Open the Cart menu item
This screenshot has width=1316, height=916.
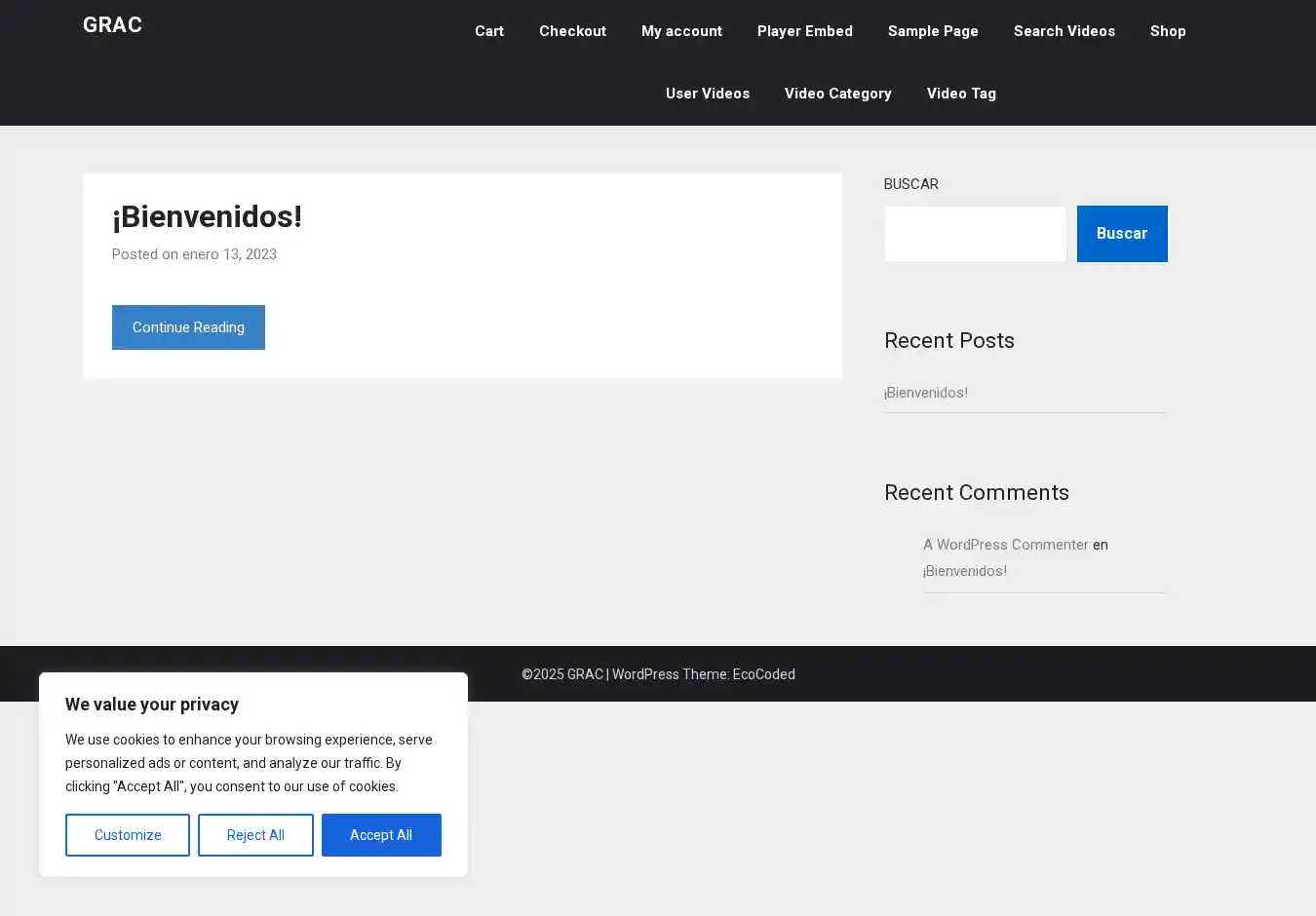(488, 31)
